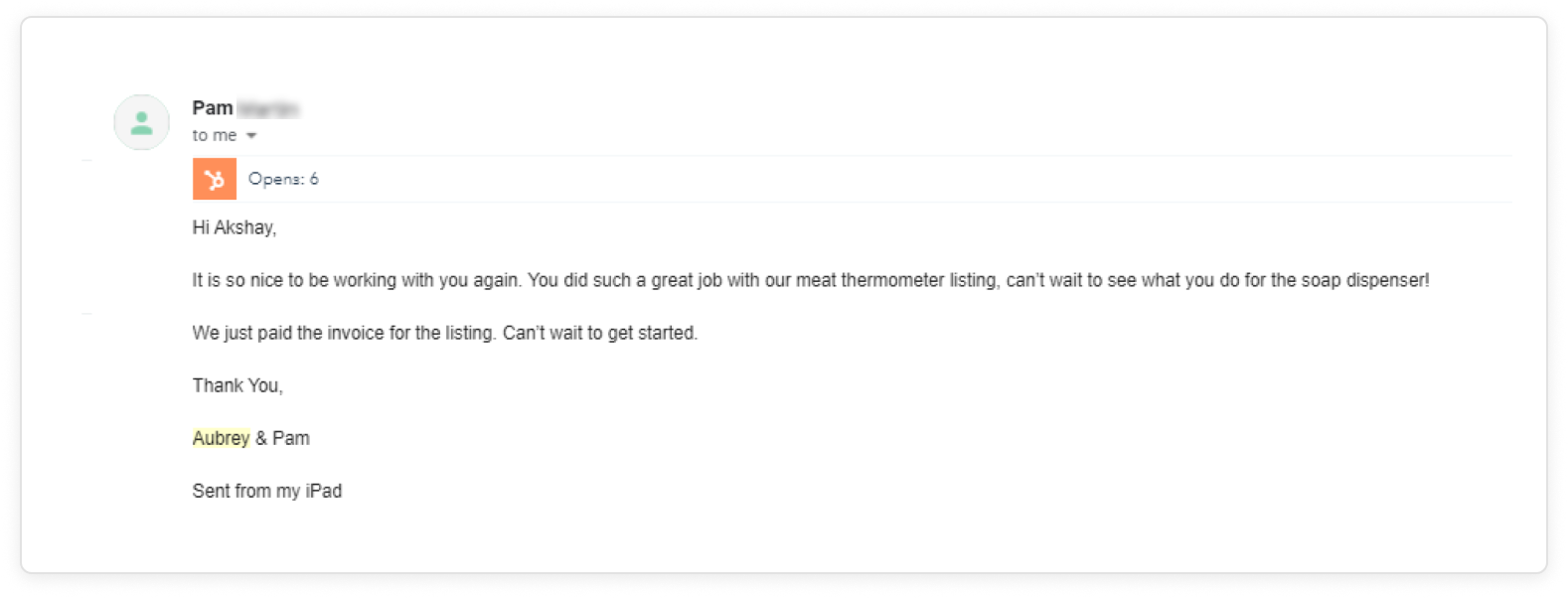Expand recipient details arrow next to 'to me'

point(251,135)
